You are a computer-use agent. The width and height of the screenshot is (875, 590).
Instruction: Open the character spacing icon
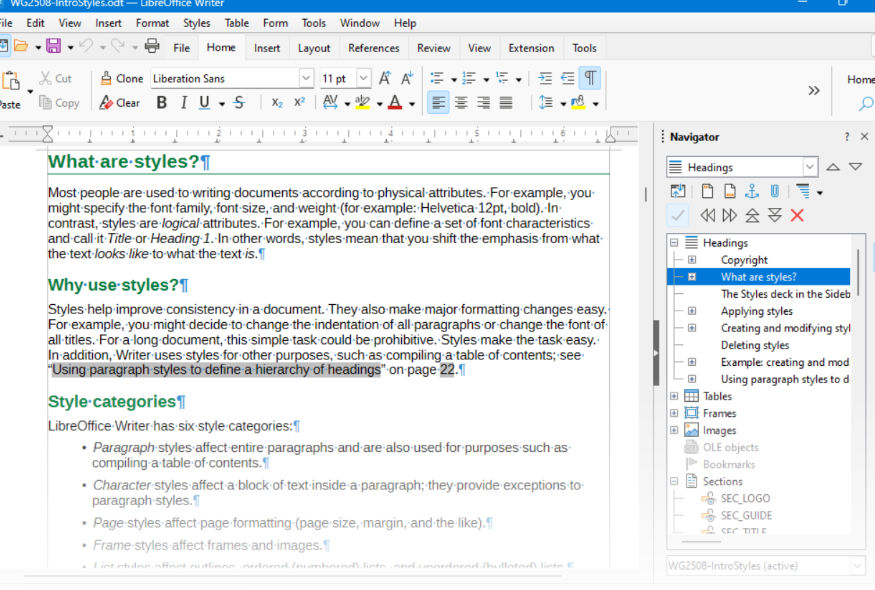click(330, 103)
